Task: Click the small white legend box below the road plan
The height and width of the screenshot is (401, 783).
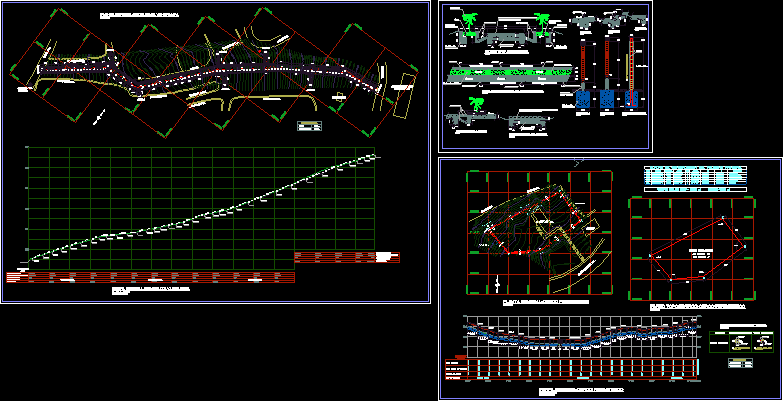Action: point(309,126)
